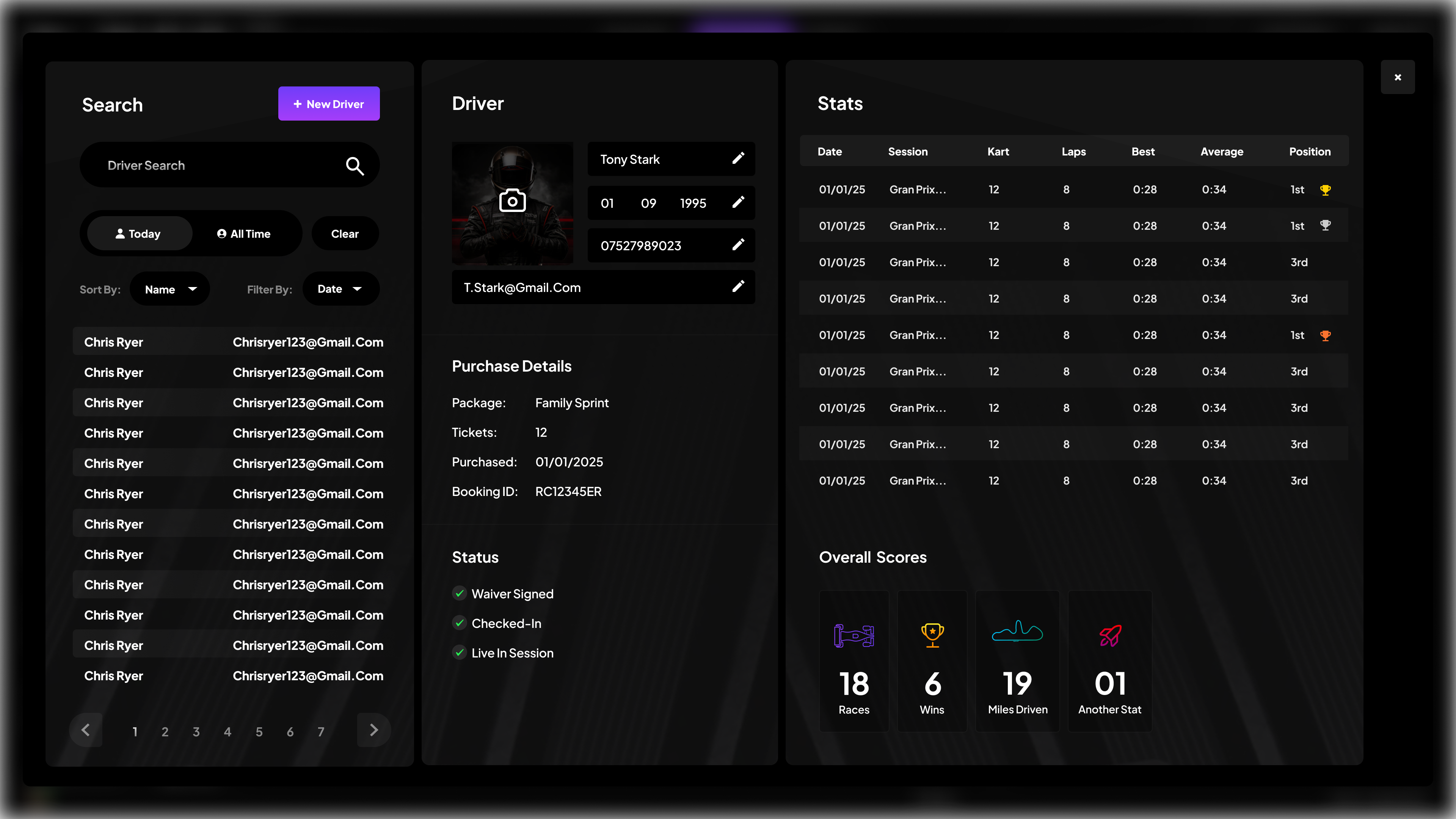
Task: Switch to the Today tab
Action: coord(139,234)
